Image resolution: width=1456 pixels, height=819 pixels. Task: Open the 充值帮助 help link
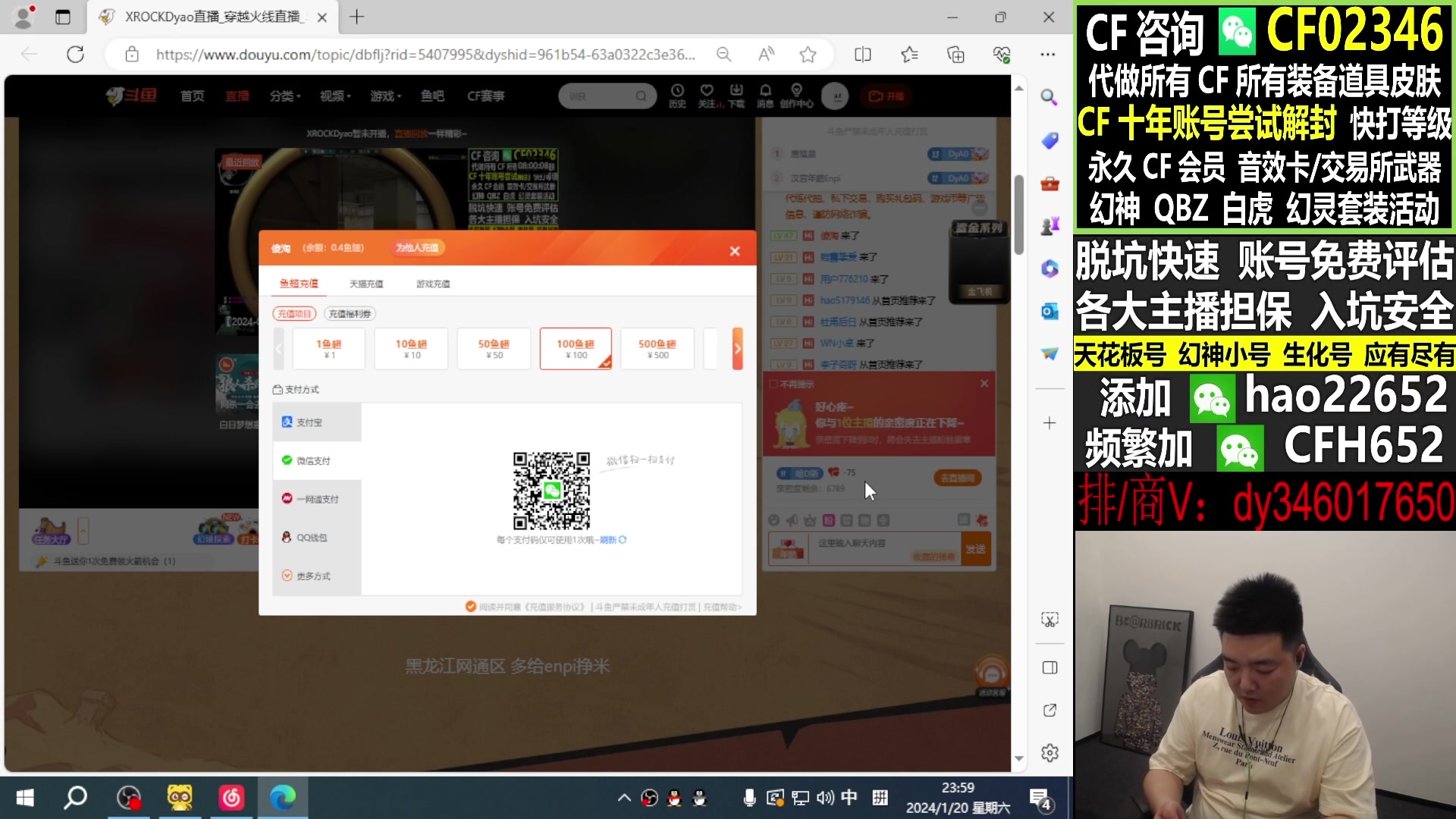pyautogui.click(x=722, y=607)
